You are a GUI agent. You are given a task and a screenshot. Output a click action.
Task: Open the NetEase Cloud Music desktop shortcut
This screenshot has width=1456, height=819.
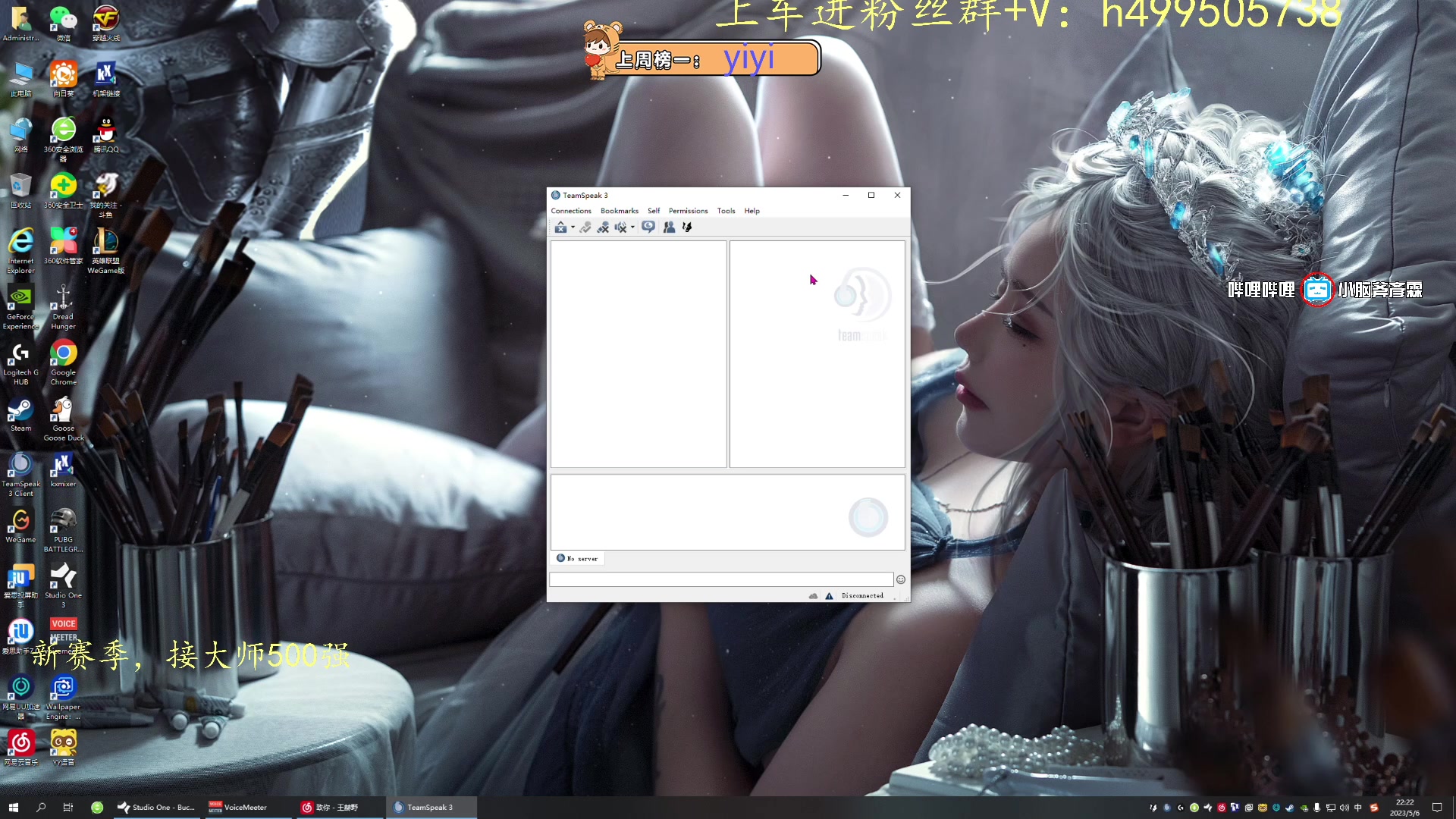pyautogui.click(x=21, y=748)
